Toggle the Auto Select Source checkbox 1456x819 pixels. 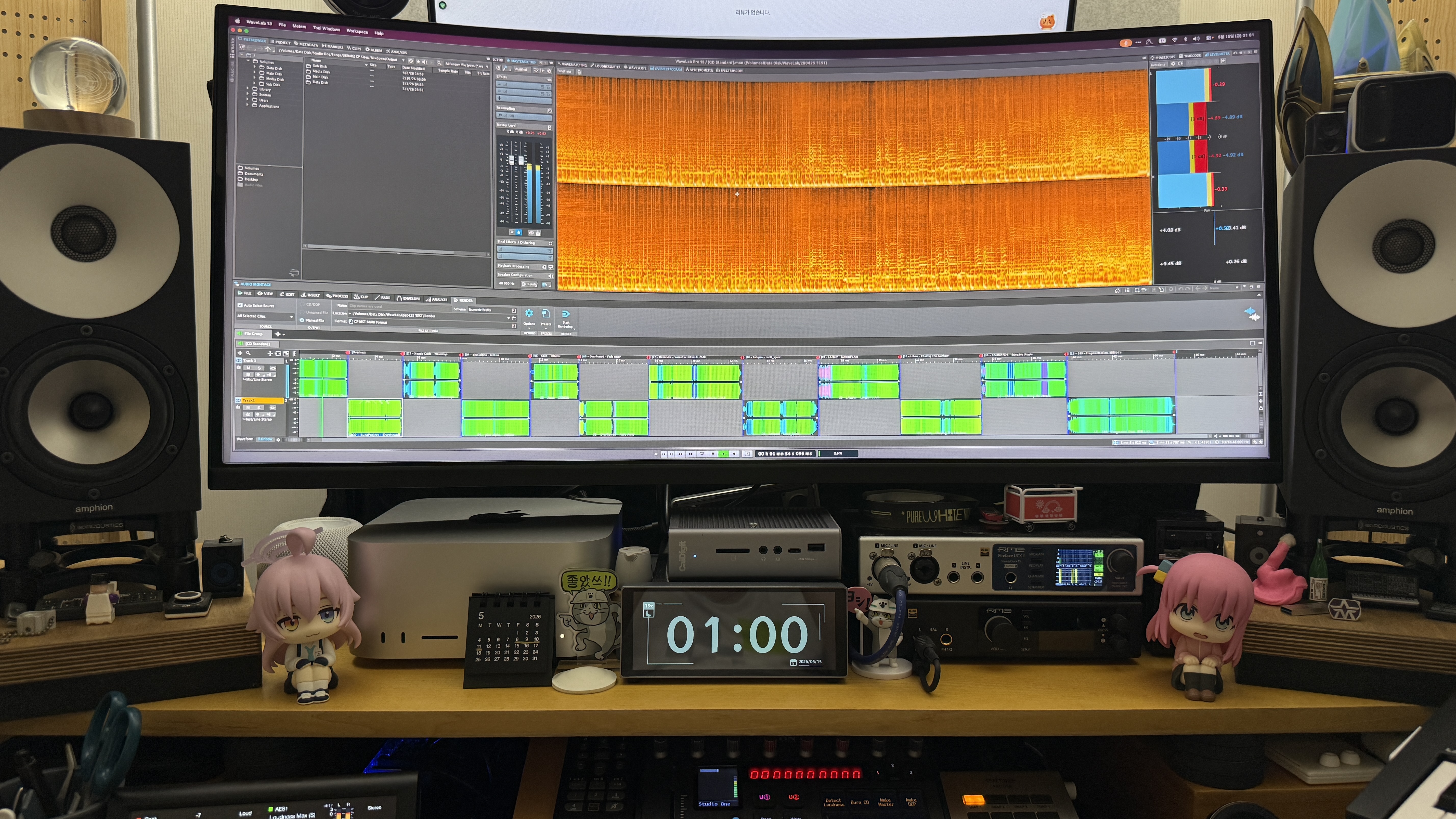point(240,305)
